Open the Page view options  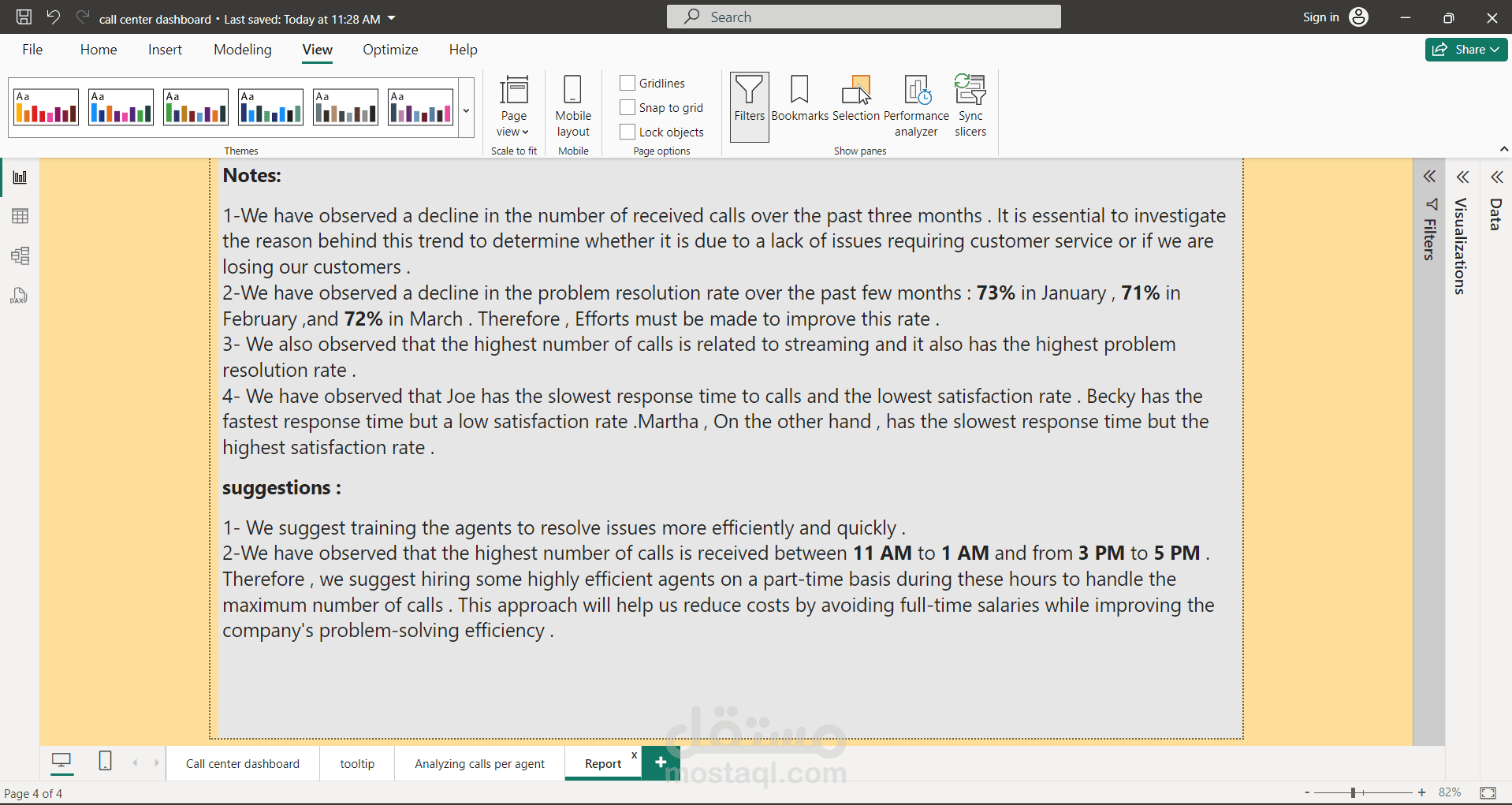514,106
